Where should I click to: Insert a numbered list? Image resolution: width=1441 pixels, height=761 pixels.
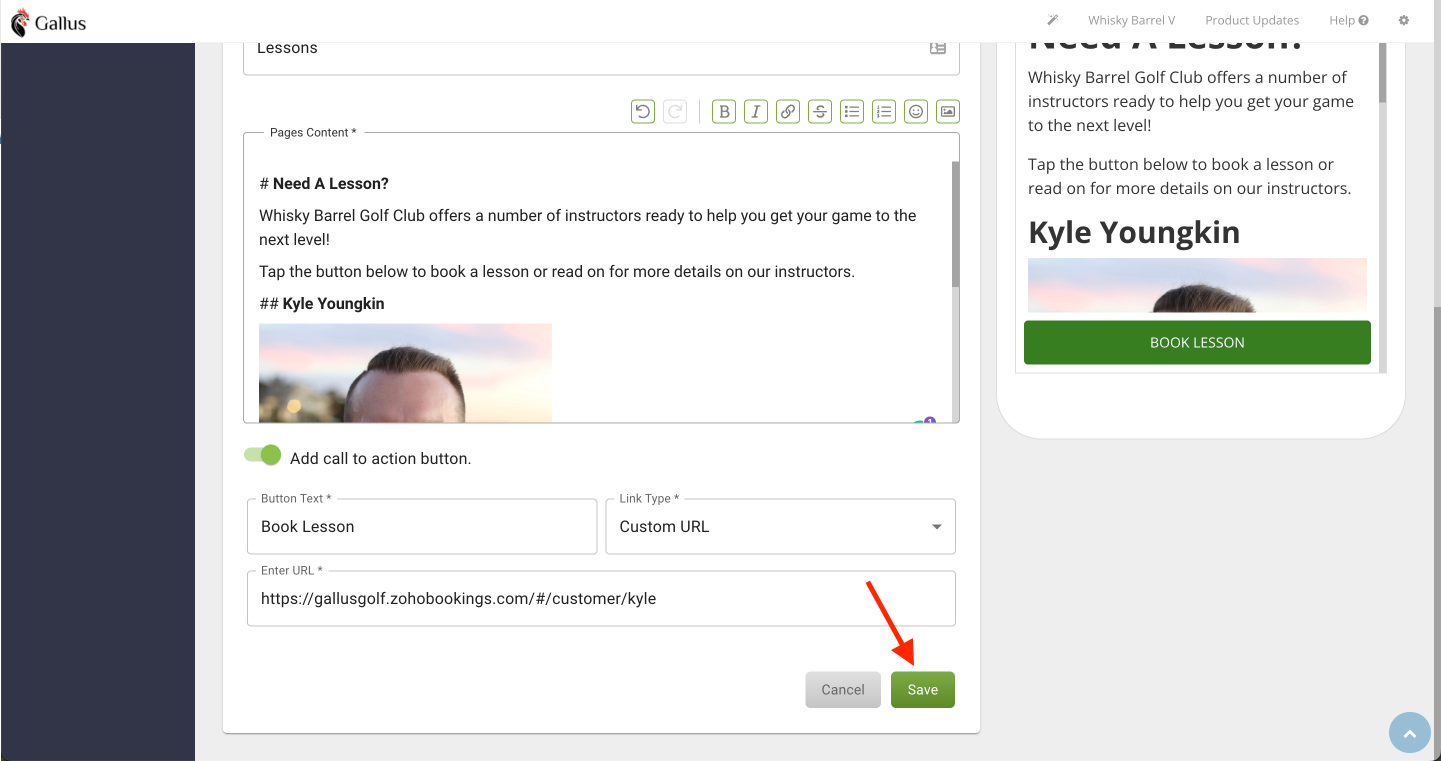coord(884,111)
